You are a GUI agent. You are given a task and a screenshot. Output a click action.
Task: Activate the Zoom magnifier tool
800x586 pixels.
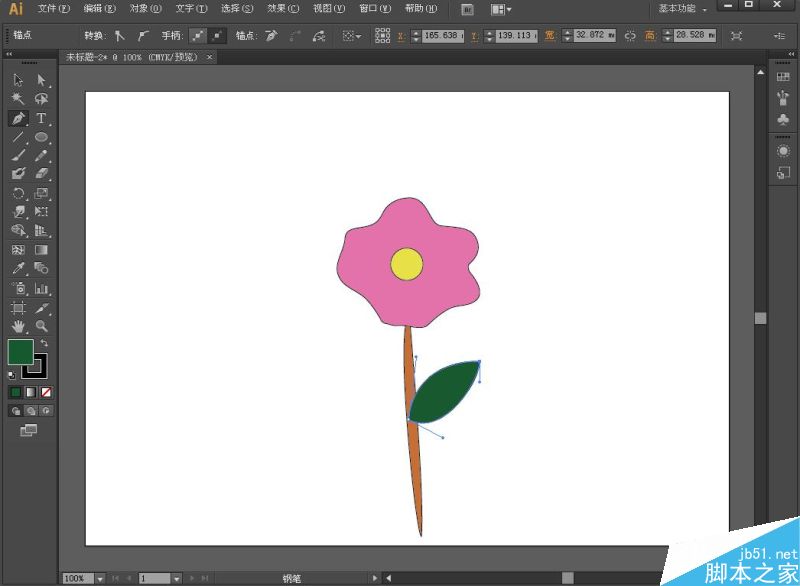(42, 326)
